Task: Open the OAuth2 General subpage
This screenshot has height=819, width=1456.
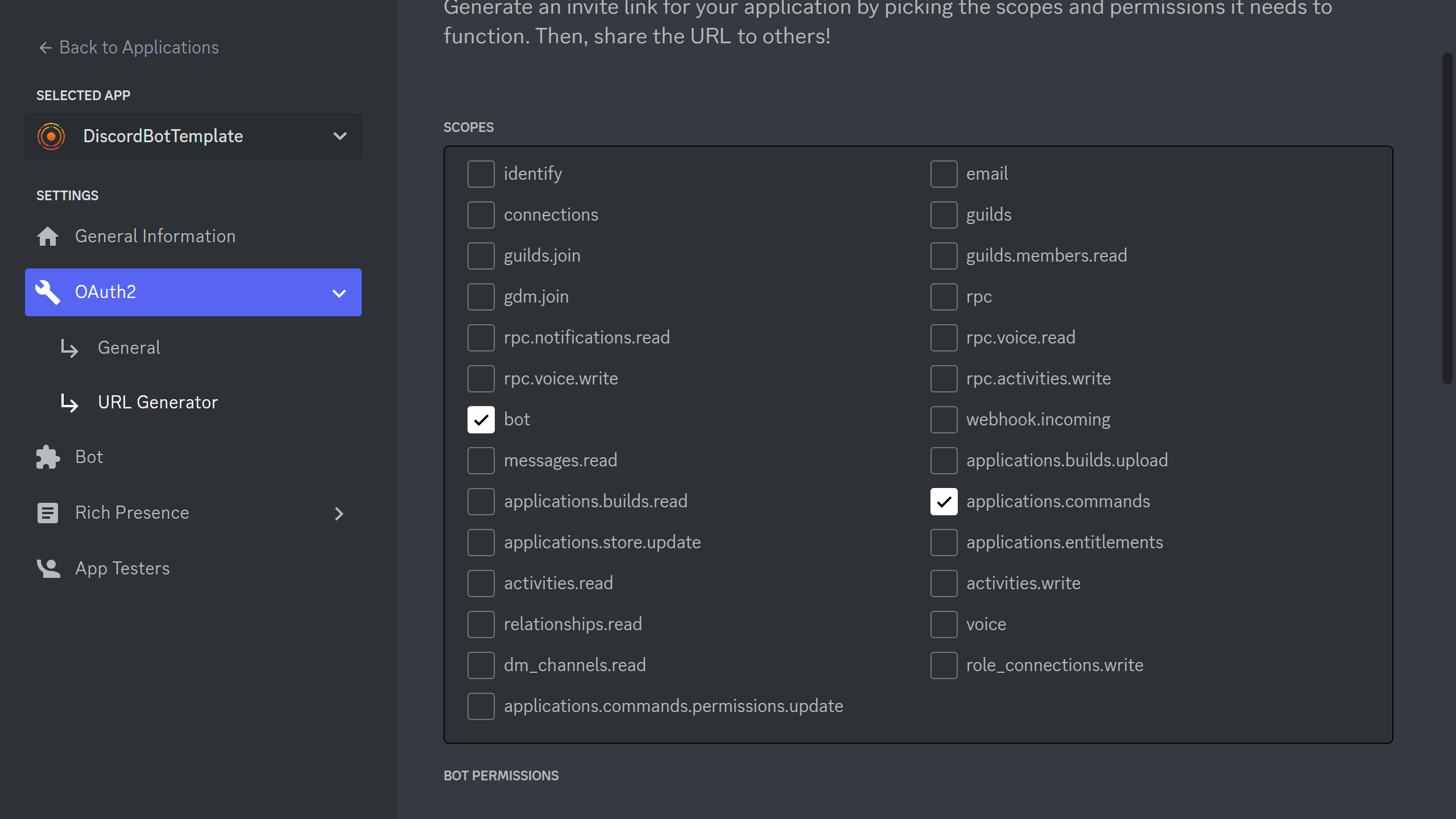Action: point(129,348)
